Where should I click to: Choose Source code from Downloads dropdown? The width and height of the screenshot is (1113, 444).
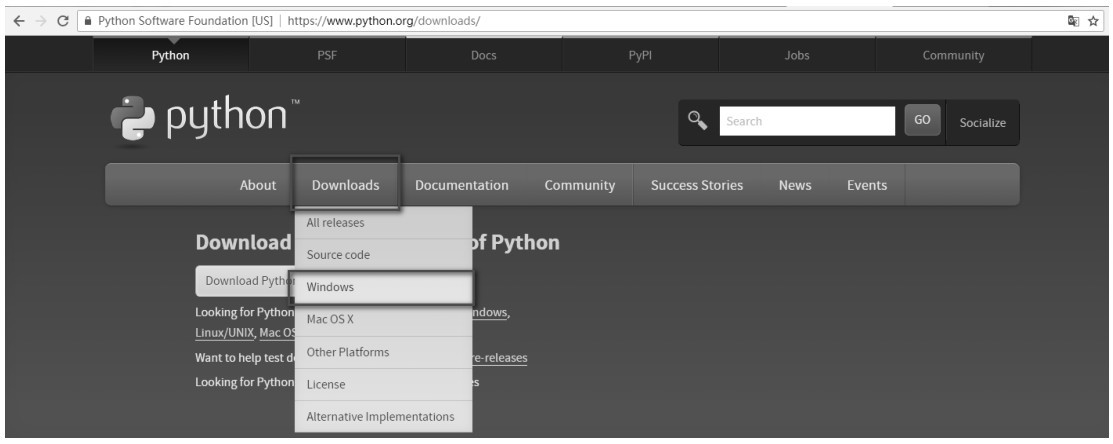(x=383, y=255)
